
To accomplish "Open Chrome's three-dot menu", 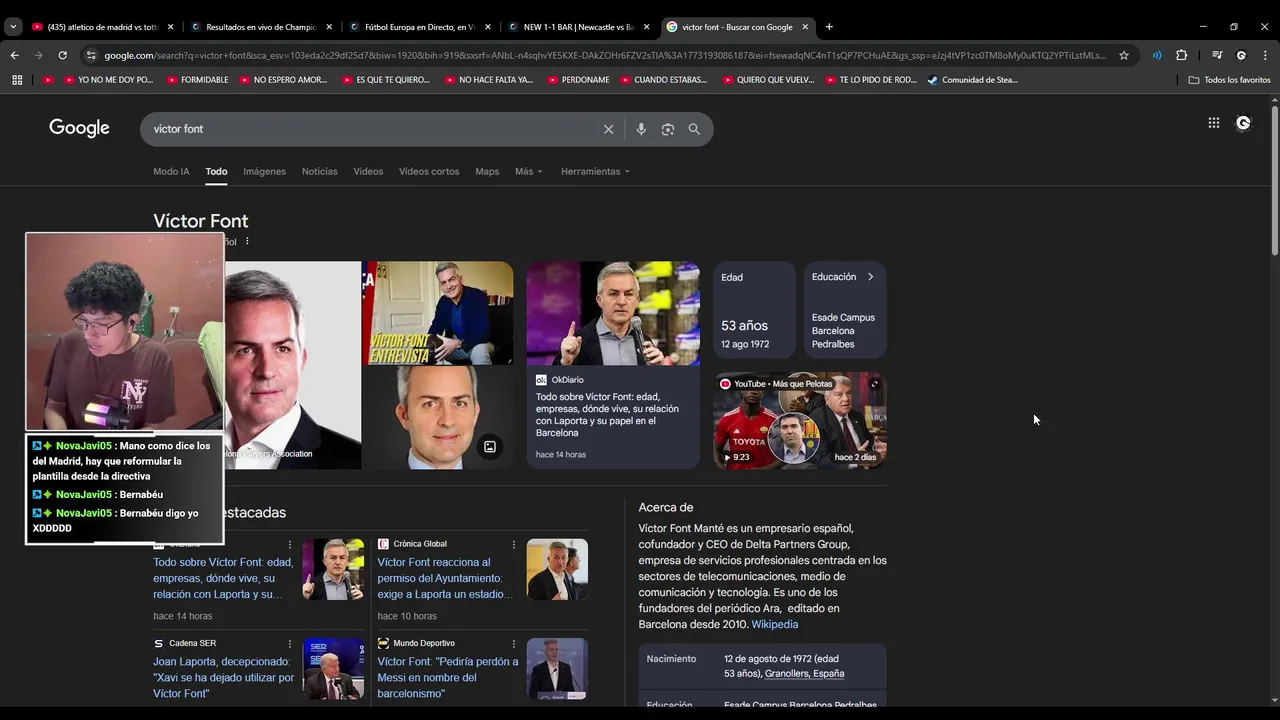I will [x=1265, y=55].
